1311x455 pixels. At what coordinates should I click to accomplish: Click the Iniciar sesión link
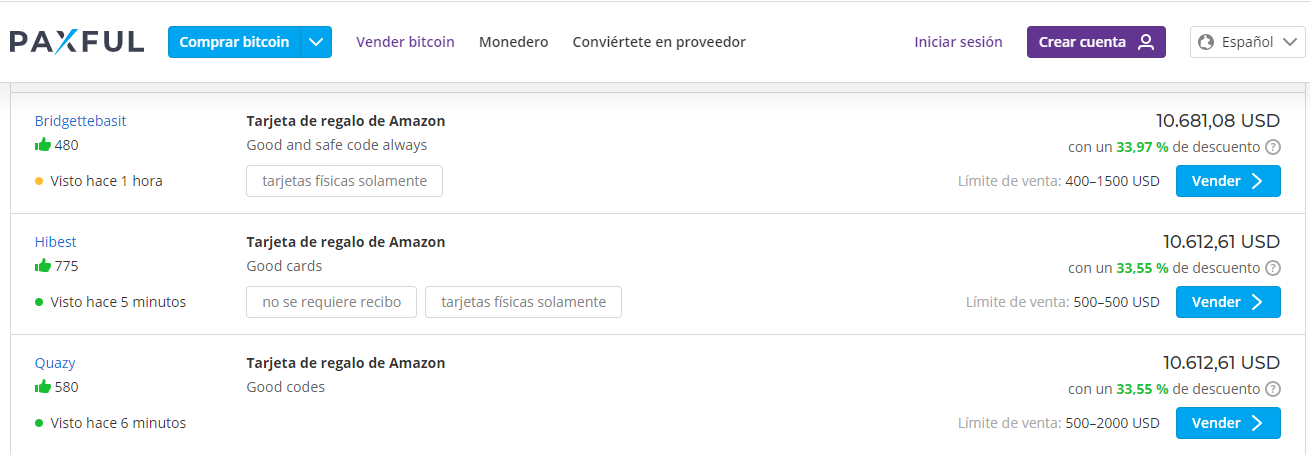958,42
